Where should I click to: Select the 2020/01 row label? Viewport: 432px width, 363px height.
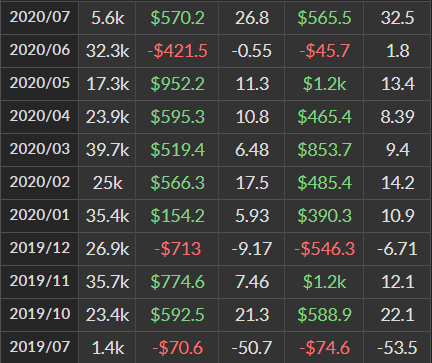[x=40, y=215]
